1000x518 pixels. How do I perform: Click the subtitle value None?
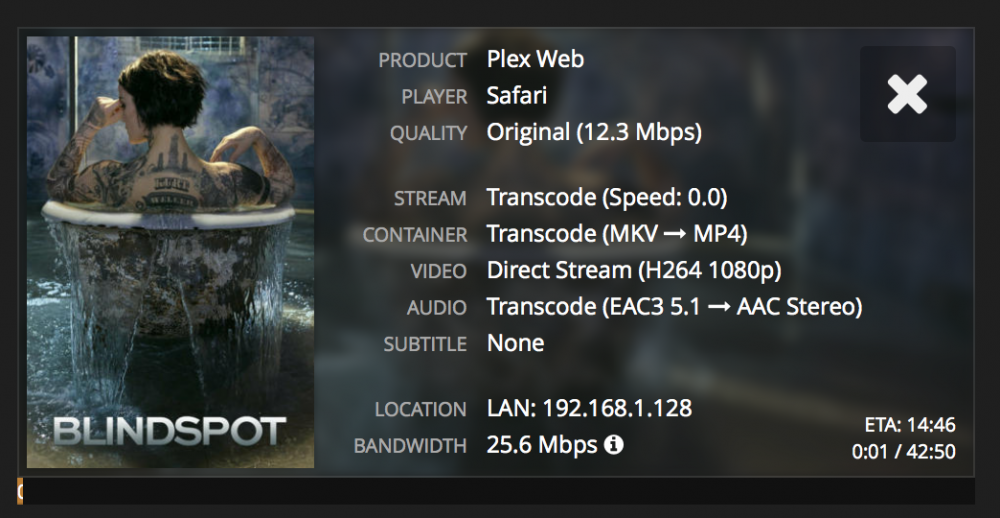point(515,343)
